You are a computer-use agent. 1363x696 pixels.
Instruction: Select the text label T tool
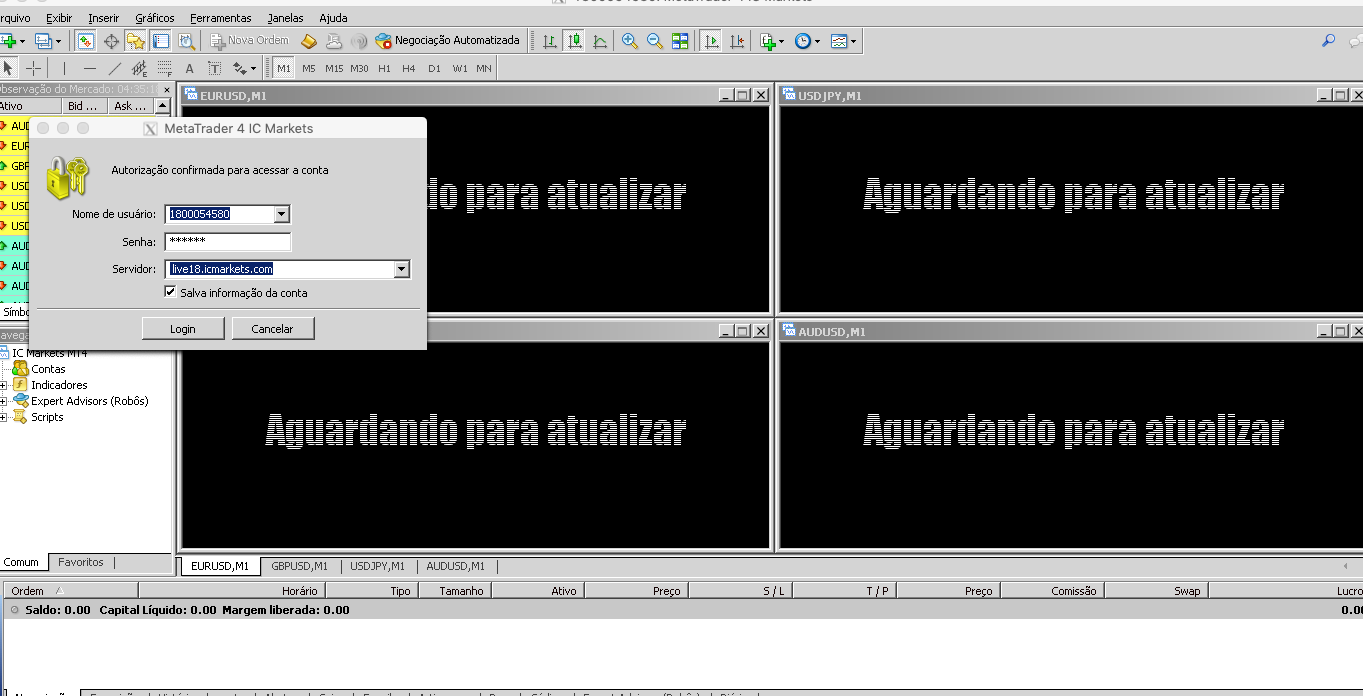(x=214, y=68)
